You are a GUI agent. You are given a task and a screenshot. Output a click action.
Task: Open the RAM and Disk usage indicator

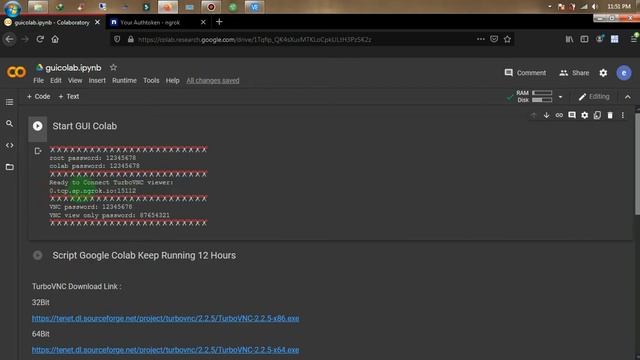(x=534, y=96)
